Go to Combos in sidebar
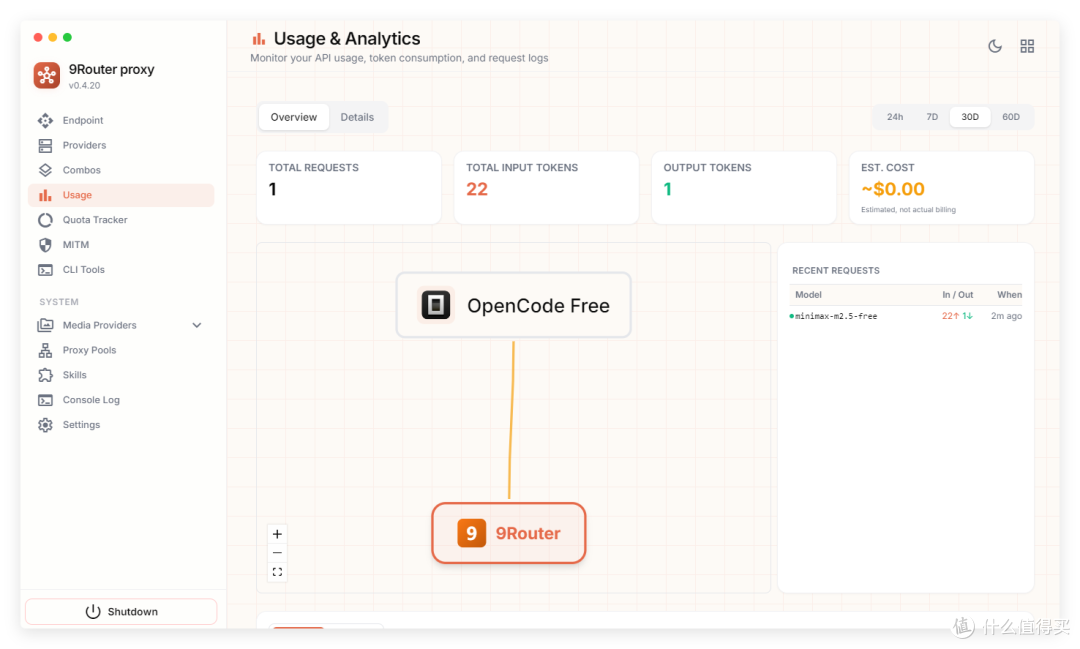1080x649 pixels. pos(121,170)
